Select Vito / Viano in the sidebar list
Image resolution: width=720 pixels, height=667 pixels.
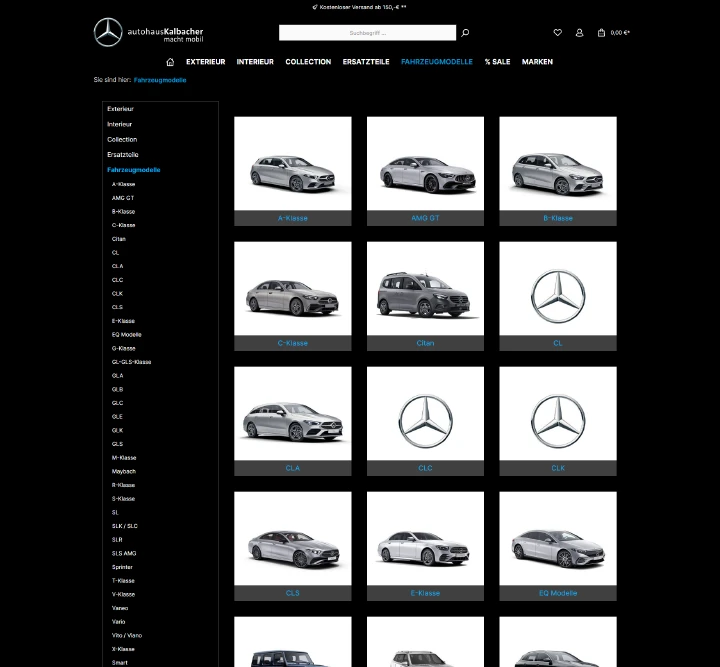coord(127,635)
